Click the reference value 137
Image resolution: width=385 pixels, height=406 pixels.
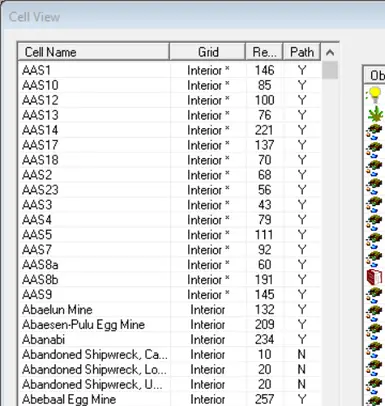(x=264, y=145)
